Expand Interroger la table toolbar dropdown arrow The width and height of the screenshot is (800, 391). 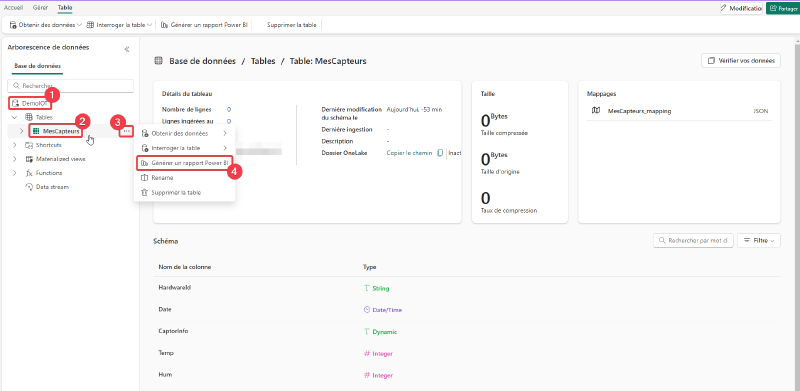click(148, 25)
